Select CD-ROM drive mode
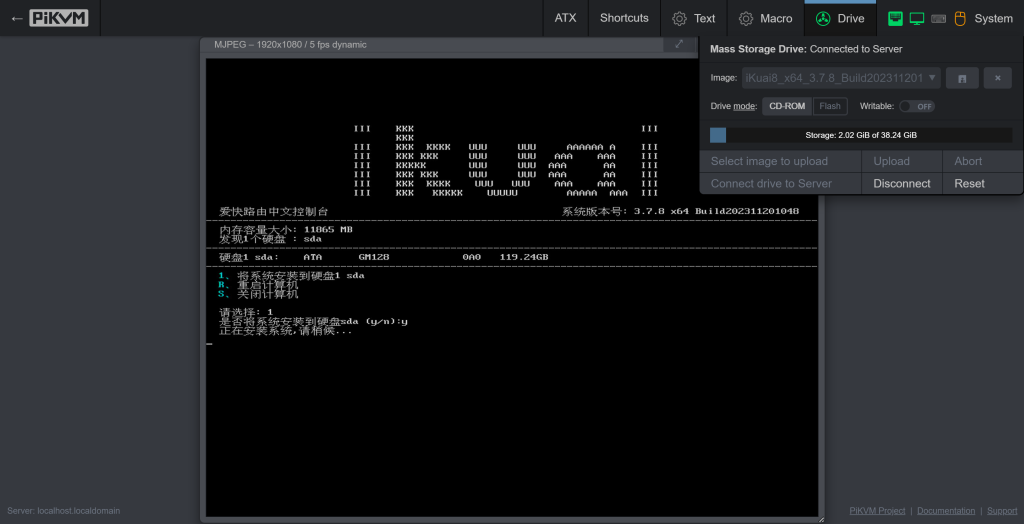This screenshot has height=524, width=1024. click(x=787, y=106)
